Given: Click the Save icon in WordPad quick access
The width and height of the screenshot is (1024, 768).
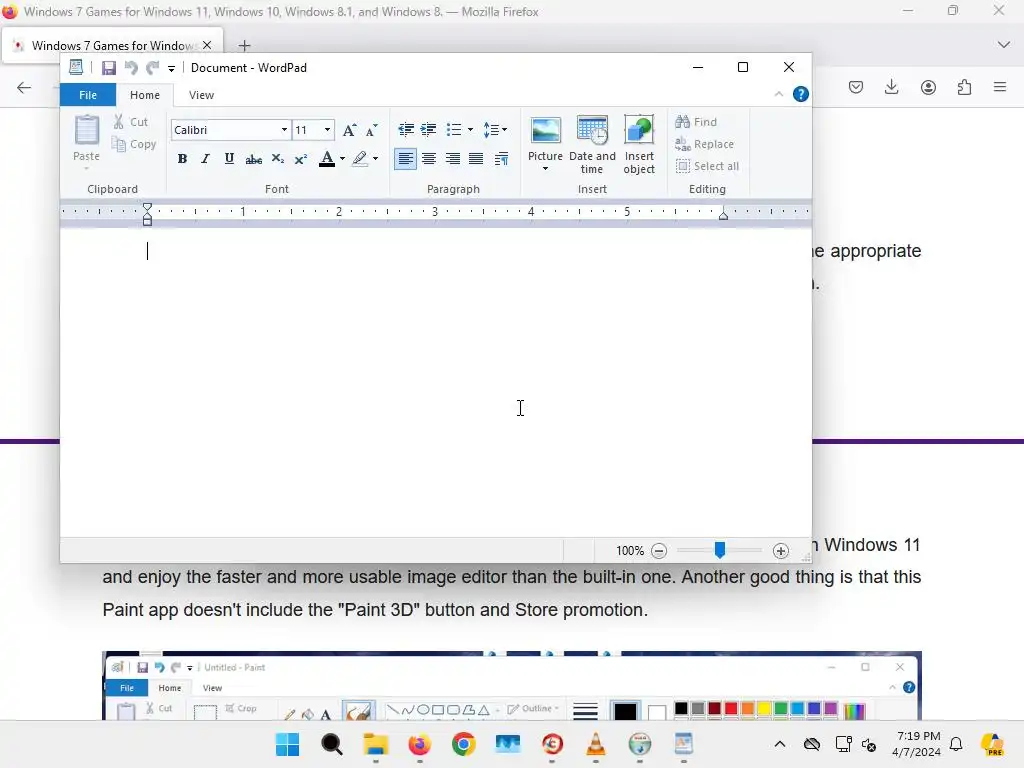Looking at the screenshot, I should pos(108,68).
